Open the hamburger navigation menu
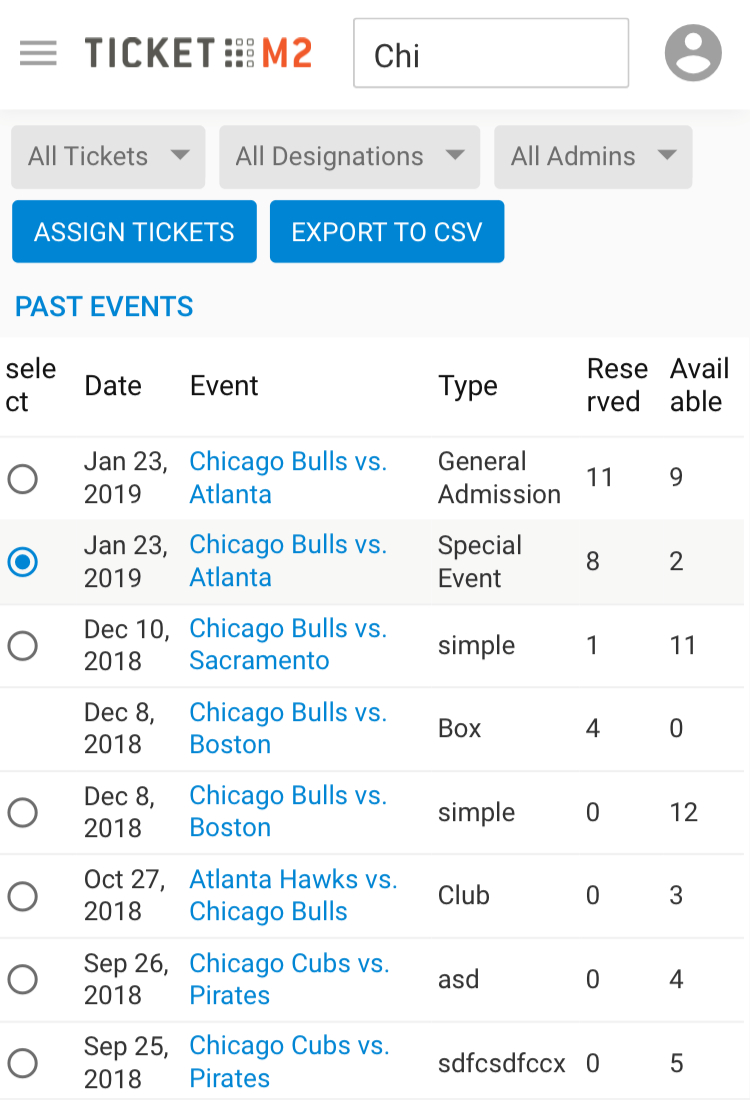 [x=38, y=53]
